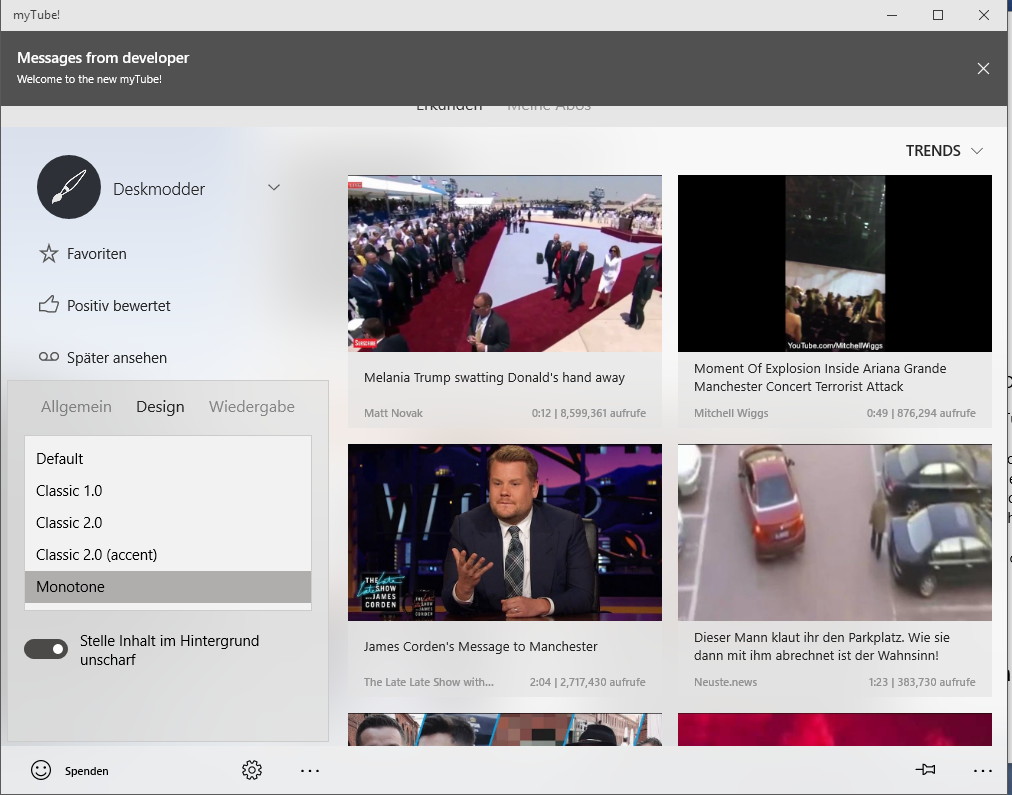This screenshot has width=1012, height=795.
Task: Click the smiley face donate icon
Action: (x=41, y=770)
